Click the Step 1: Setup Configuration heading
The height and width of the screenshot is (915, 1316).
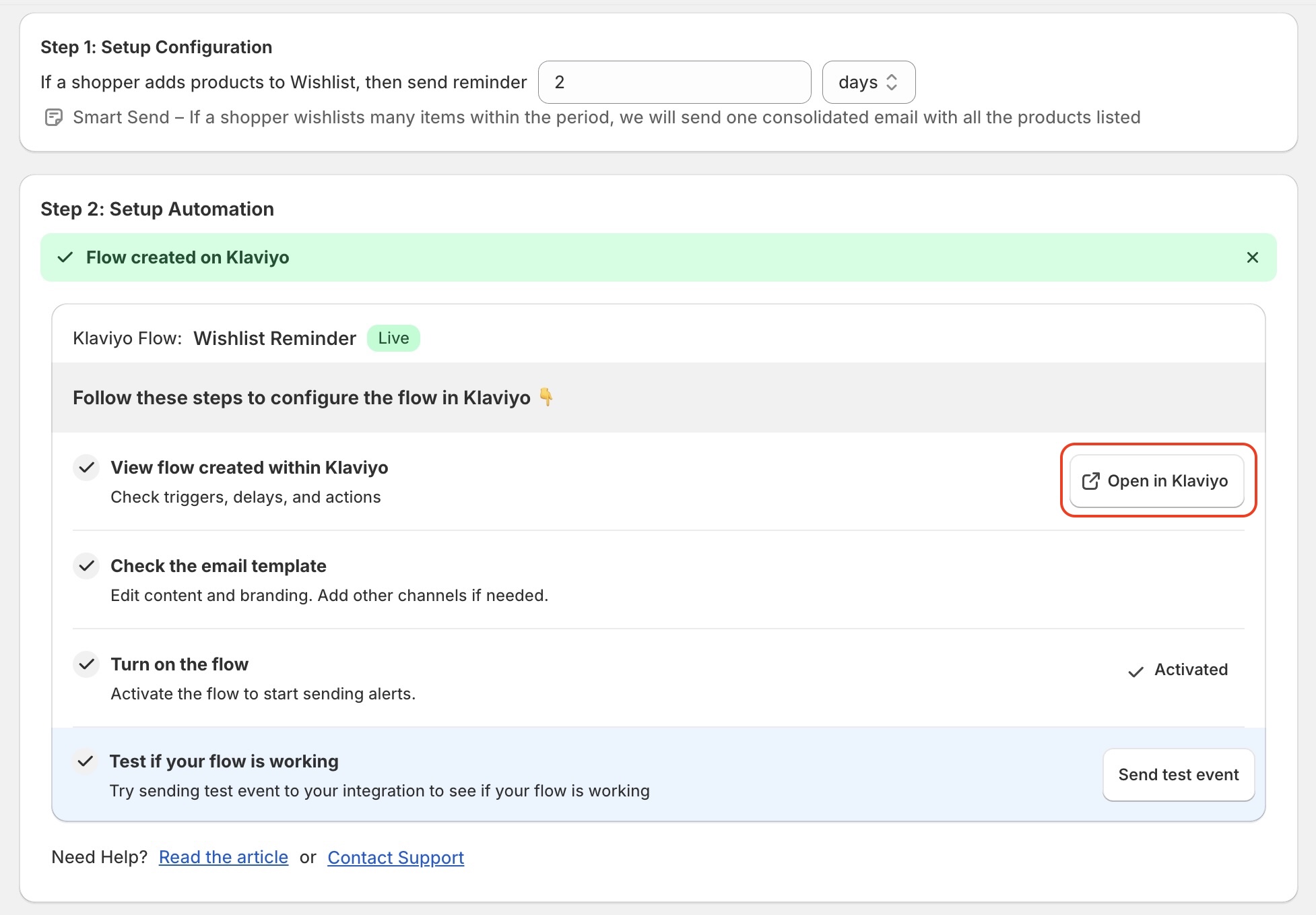point(156,47)
